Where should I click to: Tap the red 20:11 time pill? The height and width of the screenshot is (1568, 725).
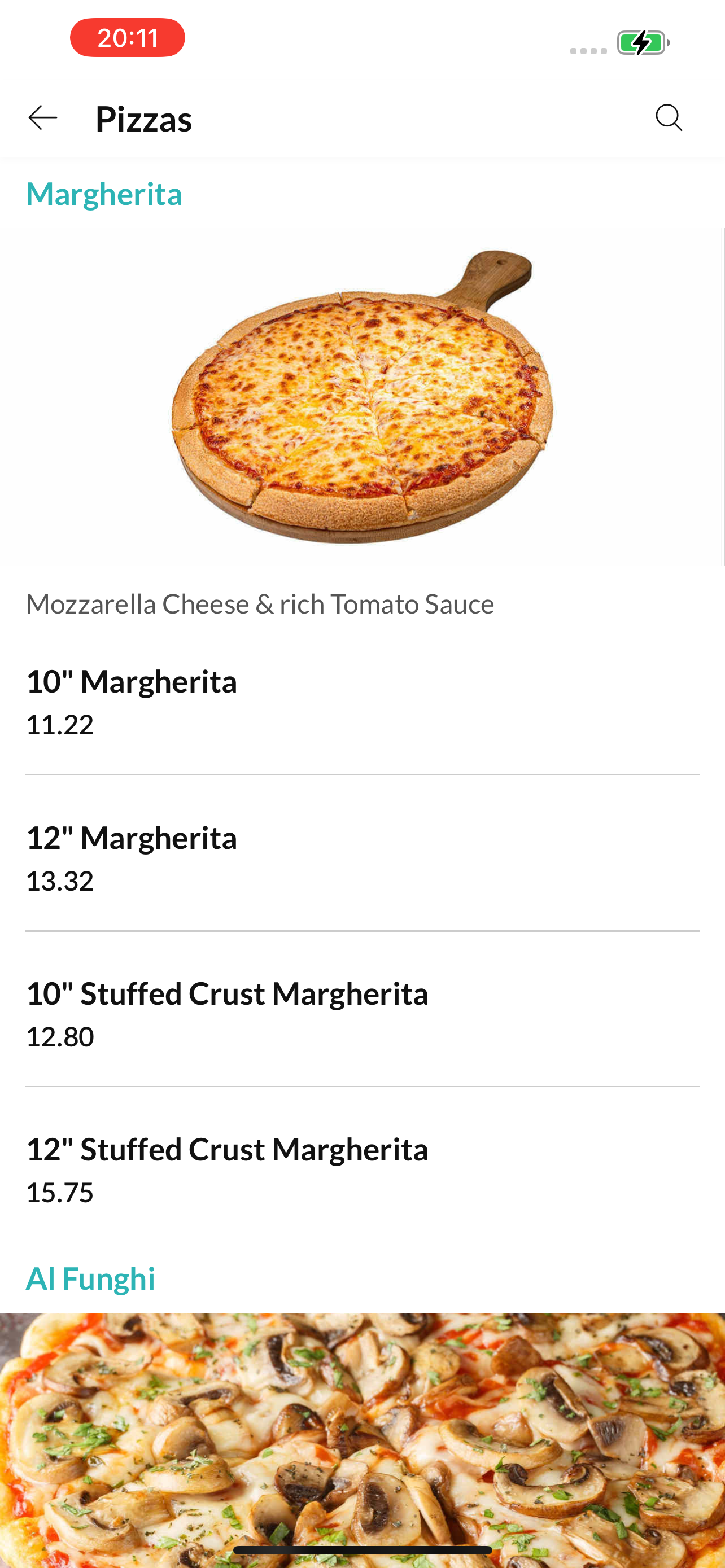coord(127,38)
